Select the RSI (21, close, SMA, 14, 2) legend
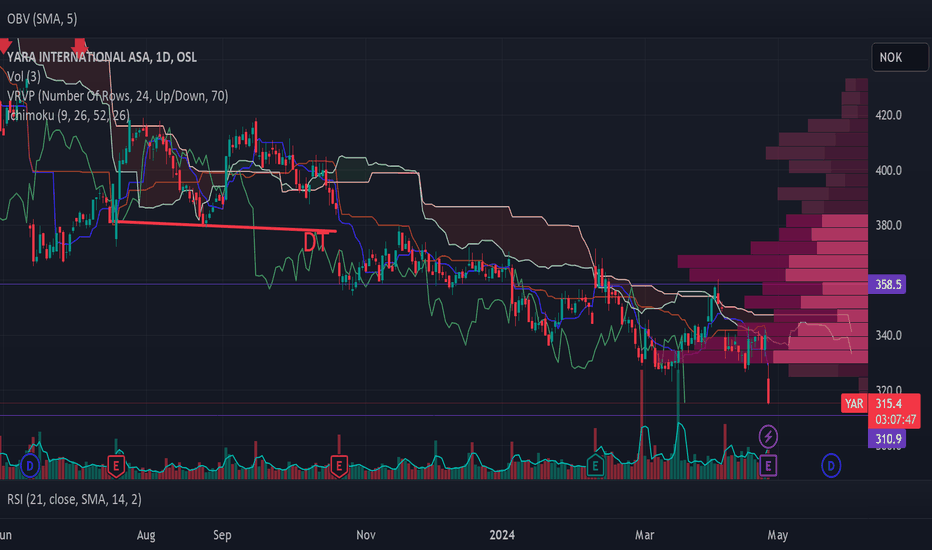Viewport: 932px width, 550px height. (x=74, y=499)
